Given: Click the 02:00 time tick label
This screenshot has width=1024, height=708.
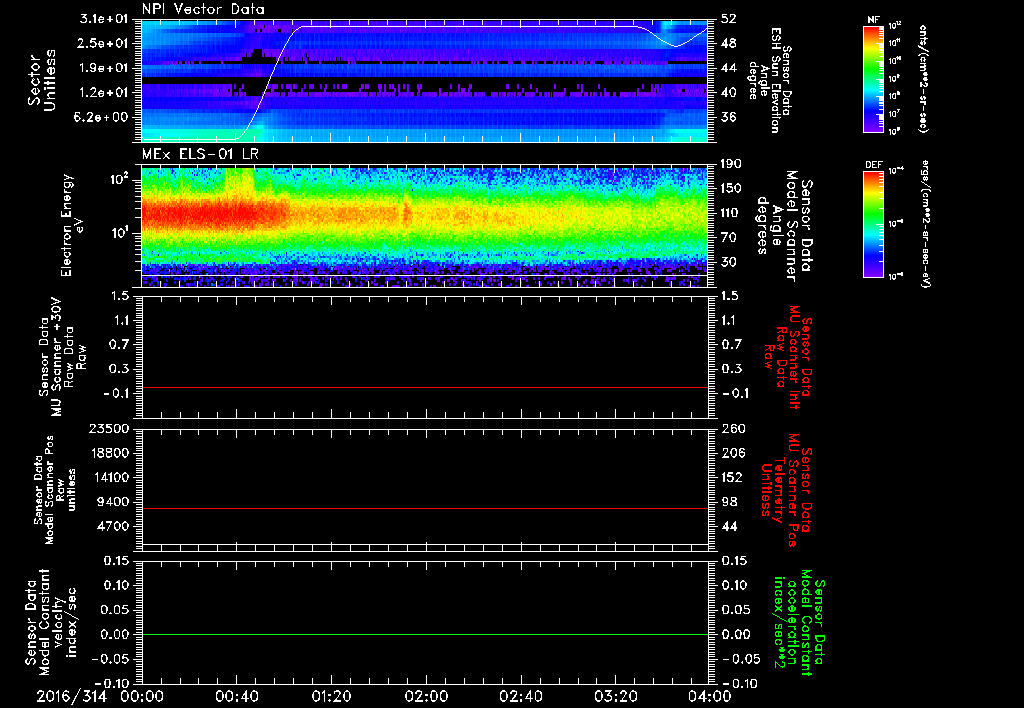Looking at the screenshot, I should click(x=426, y=696).
